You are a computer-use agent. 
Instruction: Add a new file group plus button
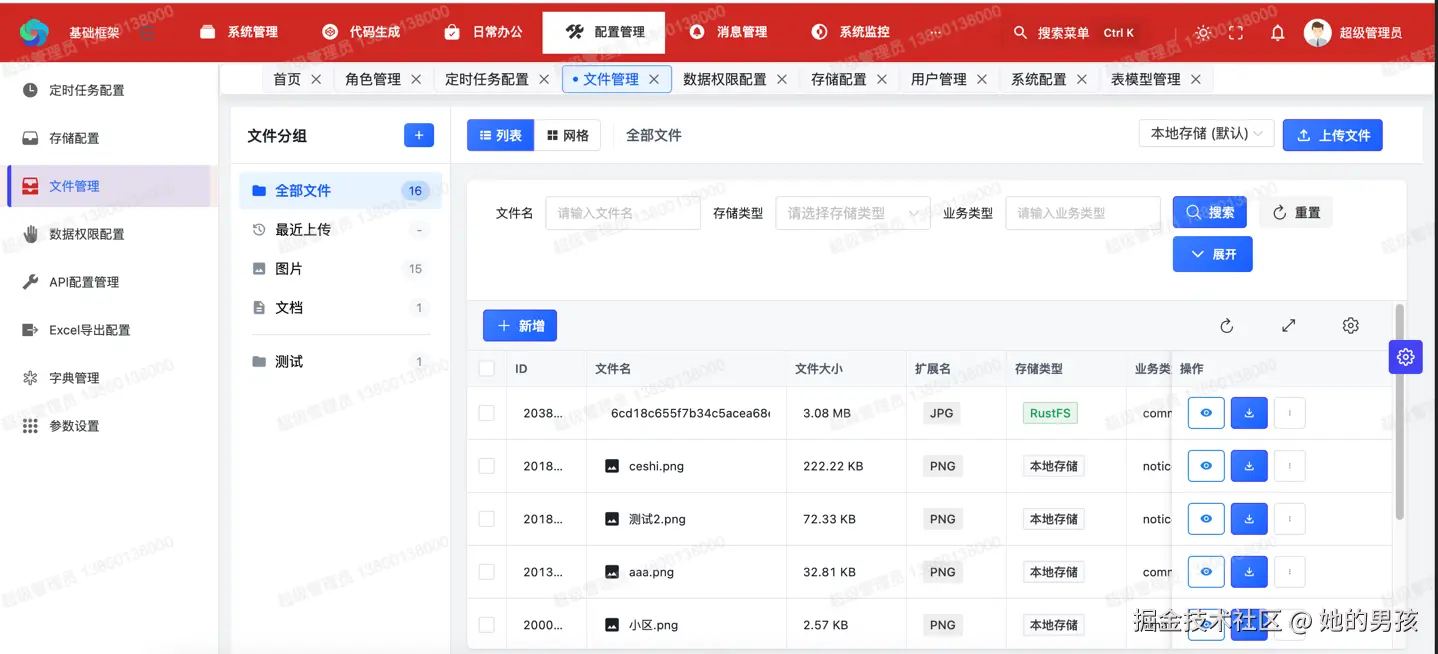point(419,135)
